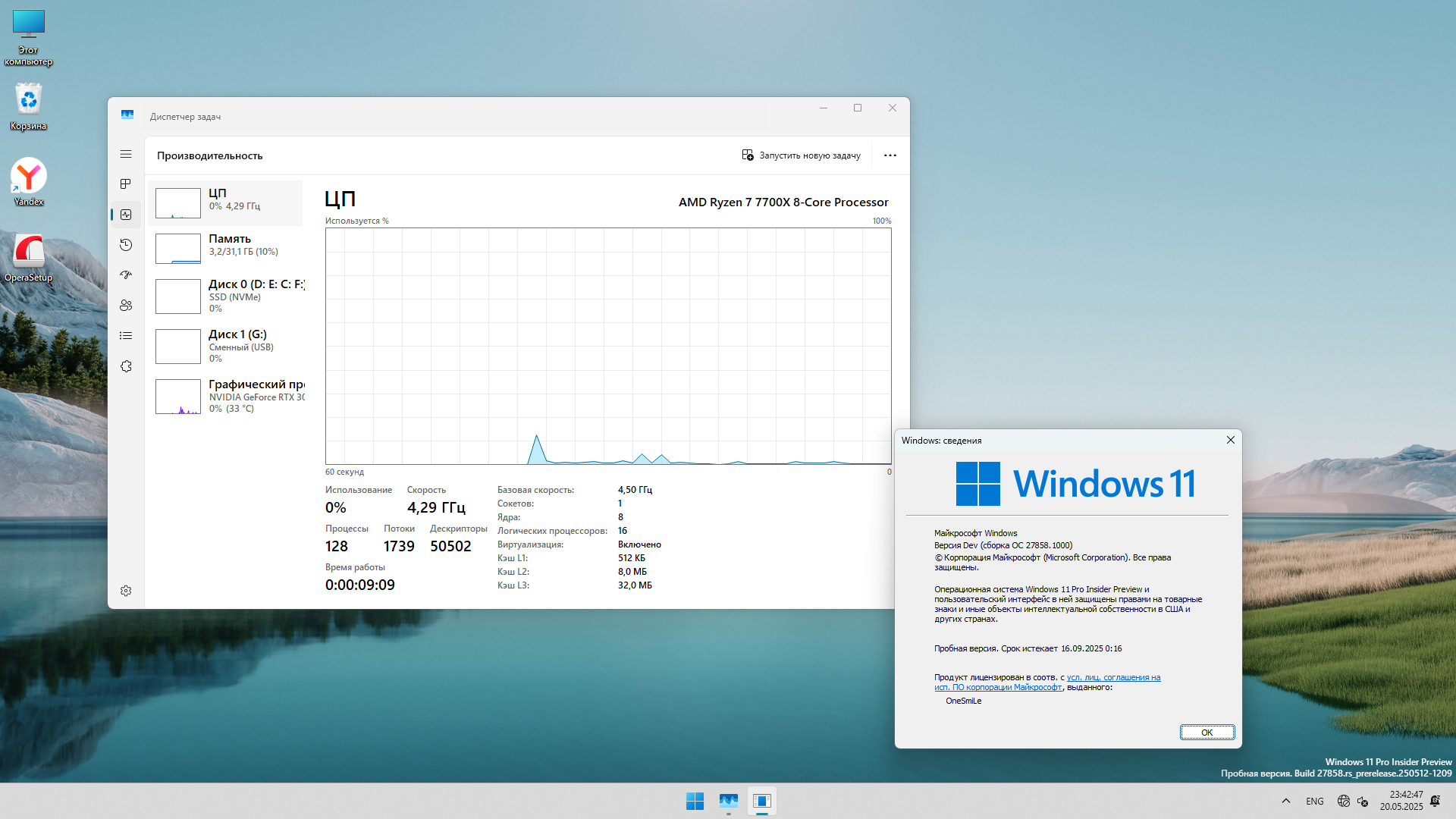Click 'Логических процессоров:' label
This screenshot has width=1456, height=819.
coord(552,531)
